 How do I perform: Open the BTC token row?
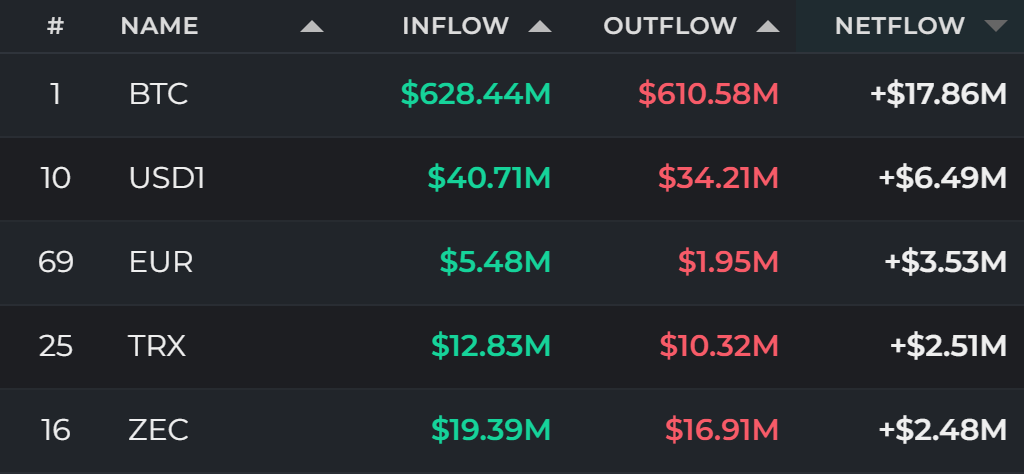(512, 95)
